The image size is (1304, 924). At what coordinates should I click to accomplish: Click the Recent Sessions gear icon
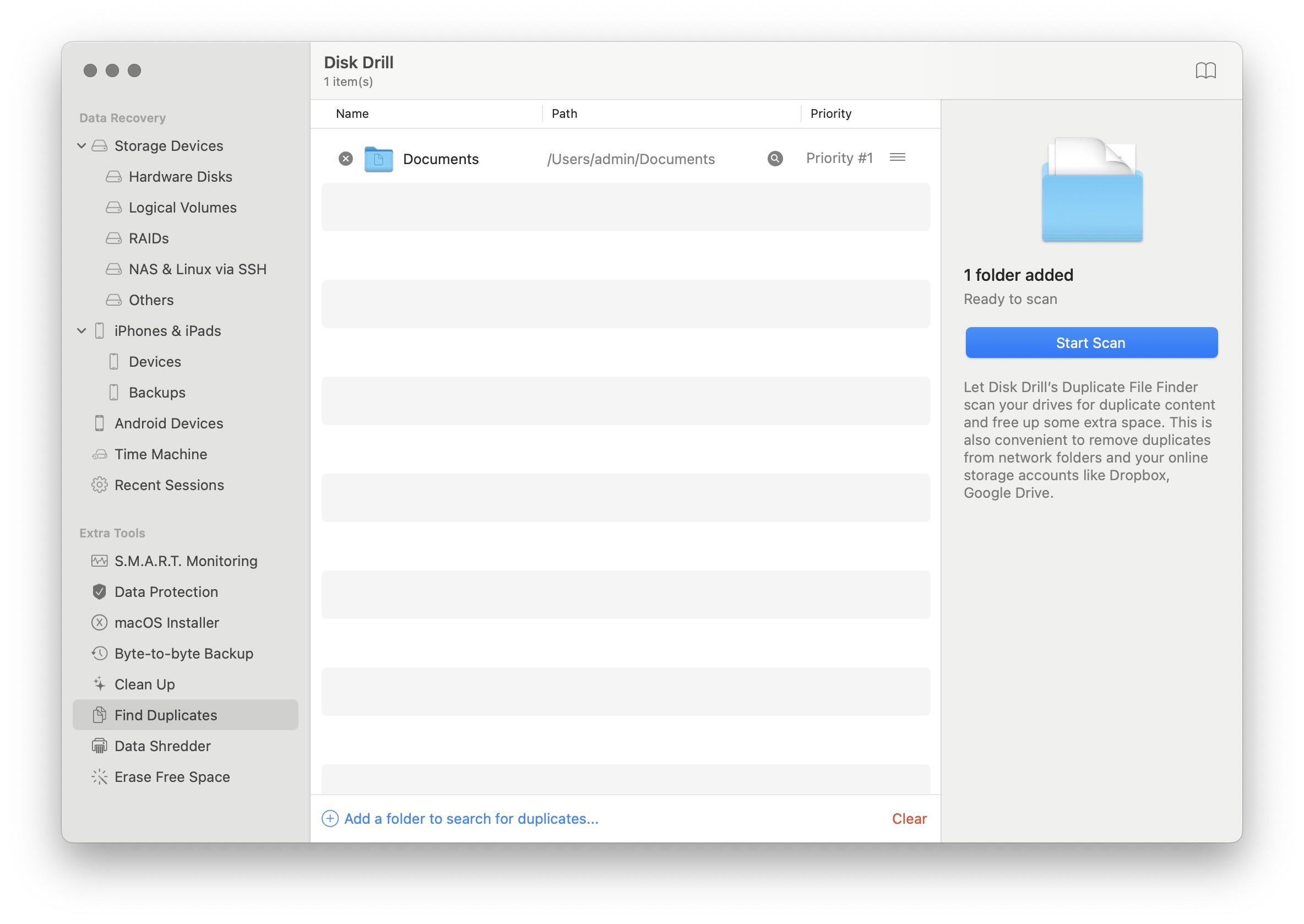(100, 485)
